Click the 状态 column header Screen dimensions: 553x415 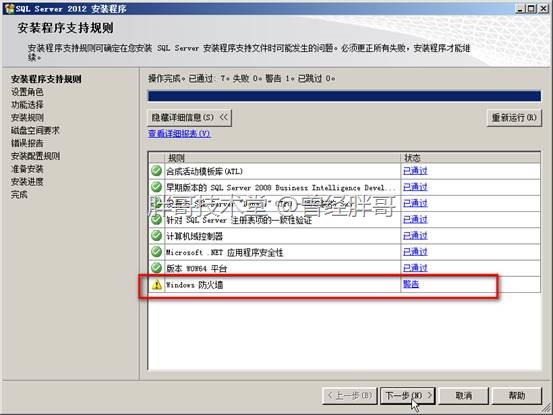coord(470,158)
